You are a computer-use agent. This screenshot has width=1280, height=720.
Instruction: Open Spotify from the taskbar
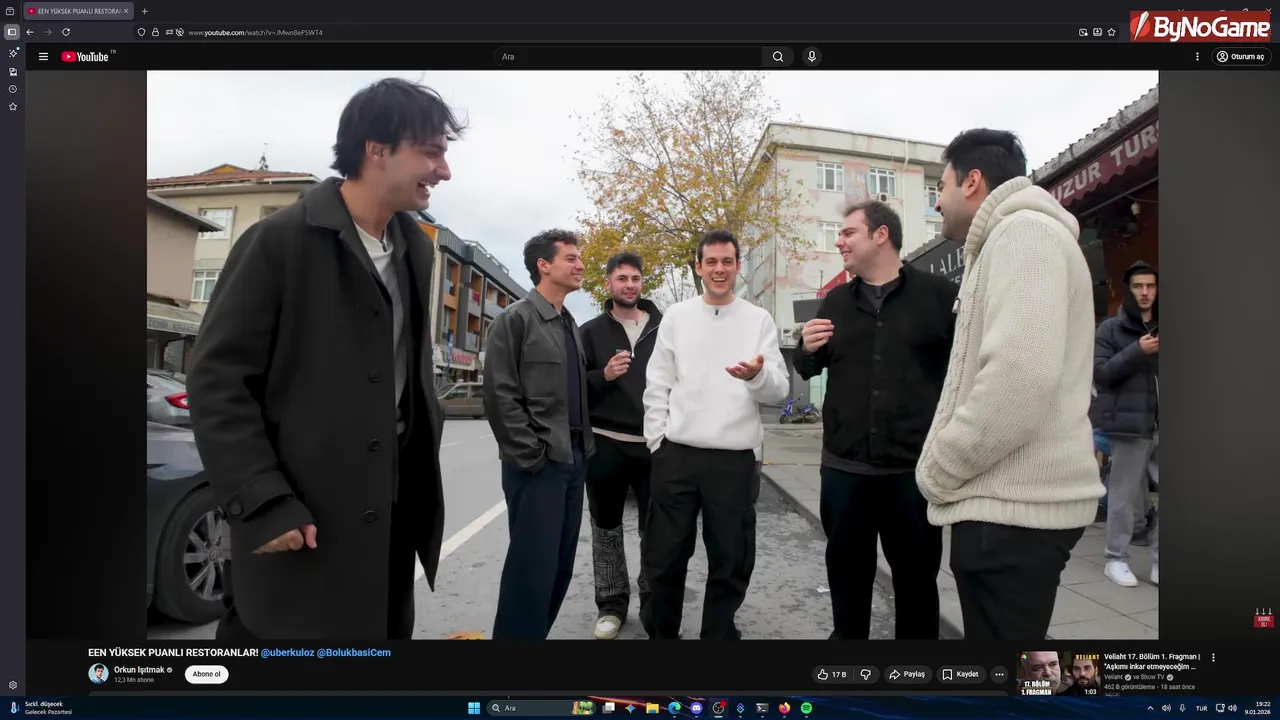(806, 708)
